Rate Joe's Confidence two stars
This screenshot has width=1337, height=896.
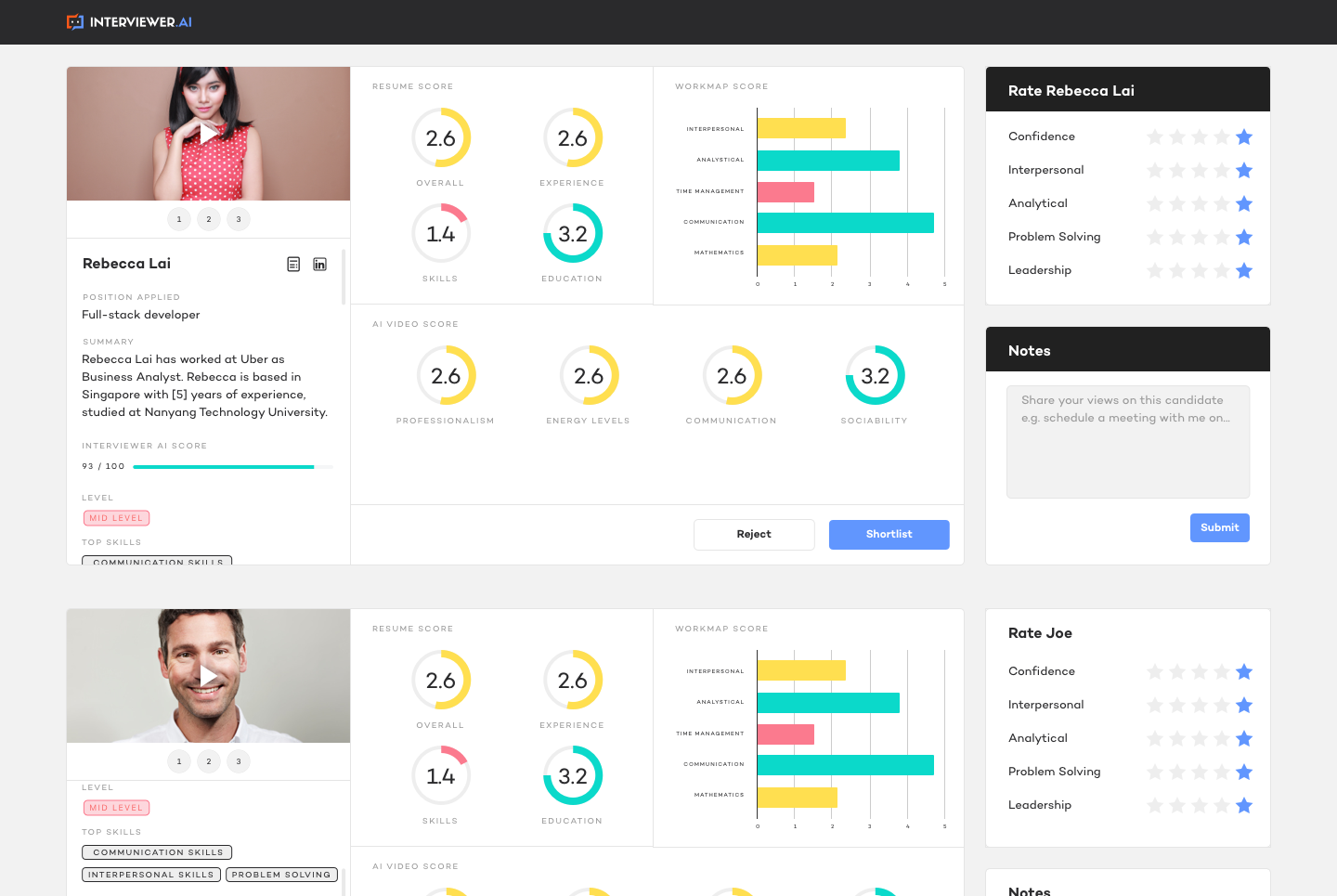pyautogui.click(x=1177, y=672)
